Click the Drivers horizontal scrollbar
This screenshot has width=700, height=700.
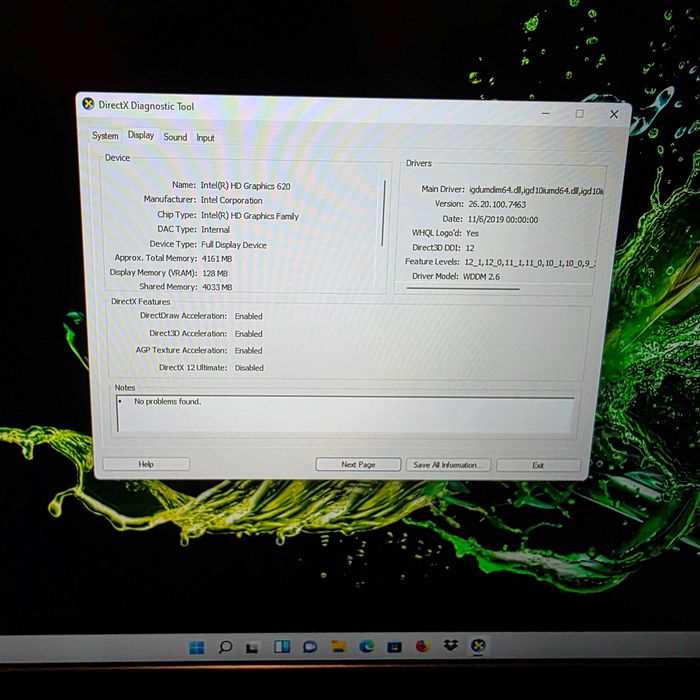463,289
